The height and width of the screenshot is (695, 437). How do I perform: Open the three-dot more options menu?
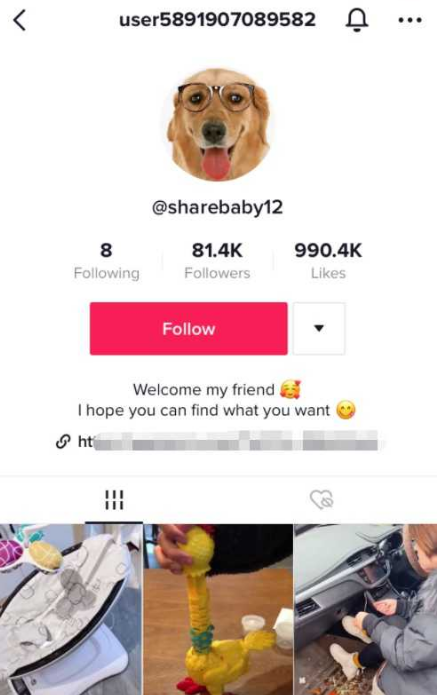tap(410, 20)
